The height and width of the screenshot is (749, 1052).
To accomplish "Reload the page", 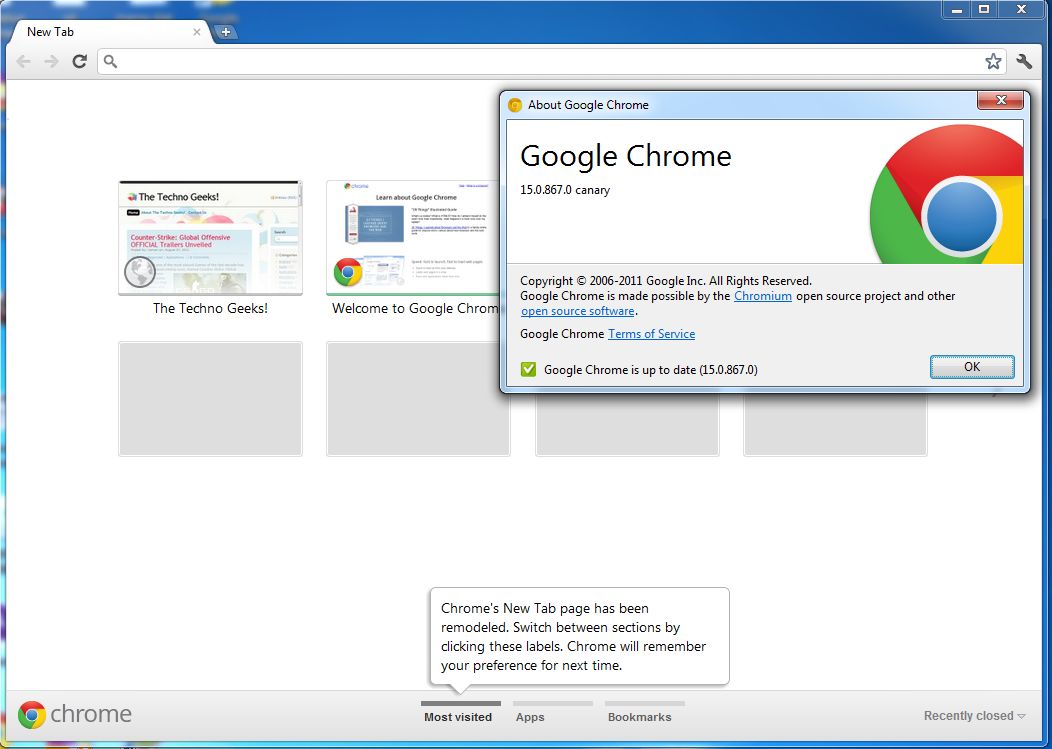I will (x=79, y=61).
